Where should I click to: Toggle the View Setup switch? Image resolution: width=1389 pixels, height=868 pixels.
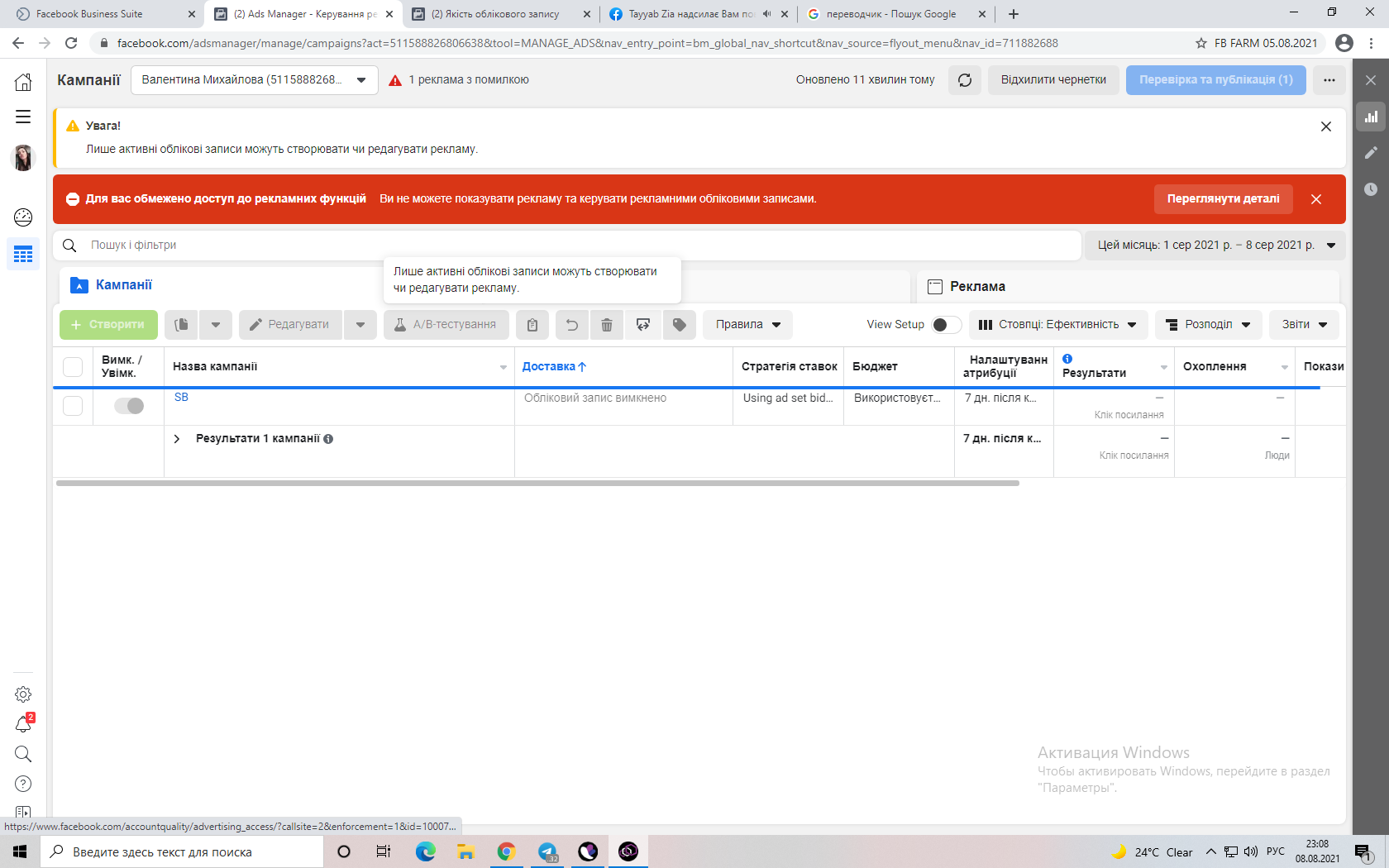947,325
